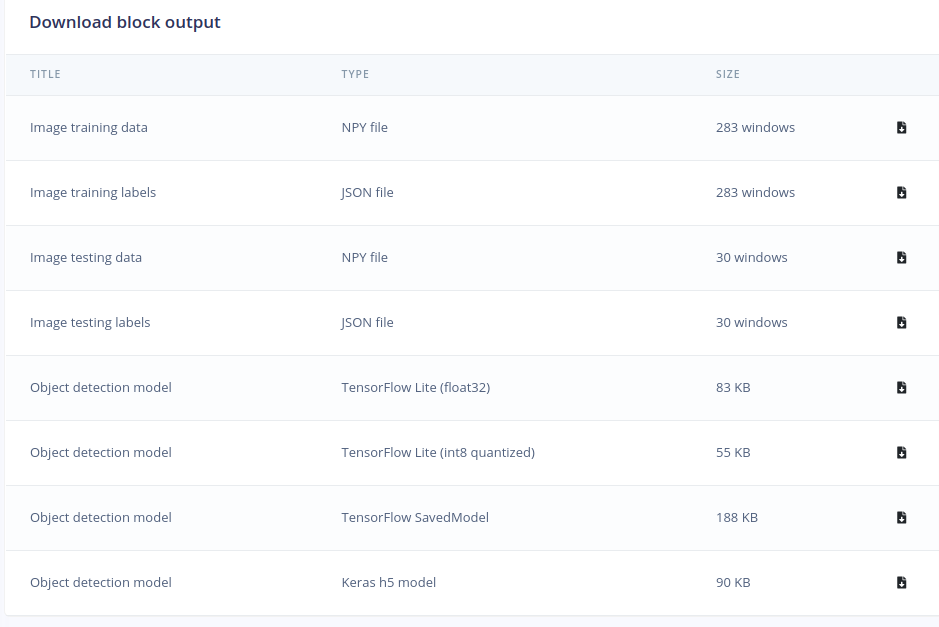Click the 'Keras h5 model' type text
This screenshot has height=627, width=939.
389,582
